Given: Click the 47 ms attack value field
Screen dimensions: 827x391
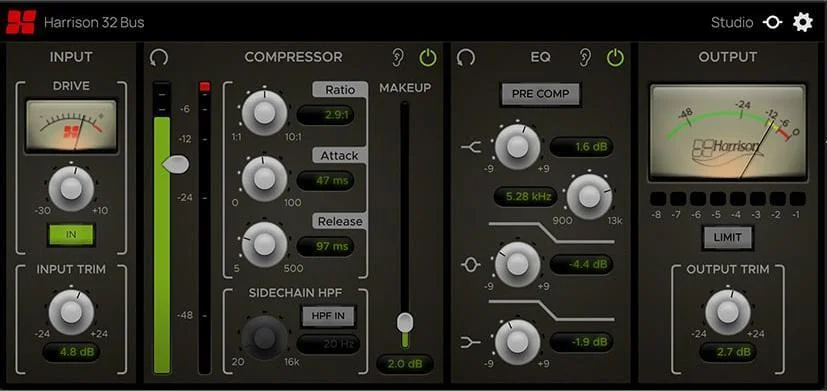Looking at the screenshot, I should click(325, 180).
